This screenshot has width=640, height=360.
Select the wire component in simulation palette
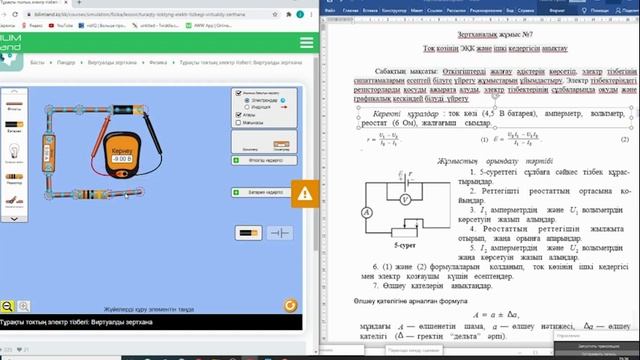click(14, 105)
